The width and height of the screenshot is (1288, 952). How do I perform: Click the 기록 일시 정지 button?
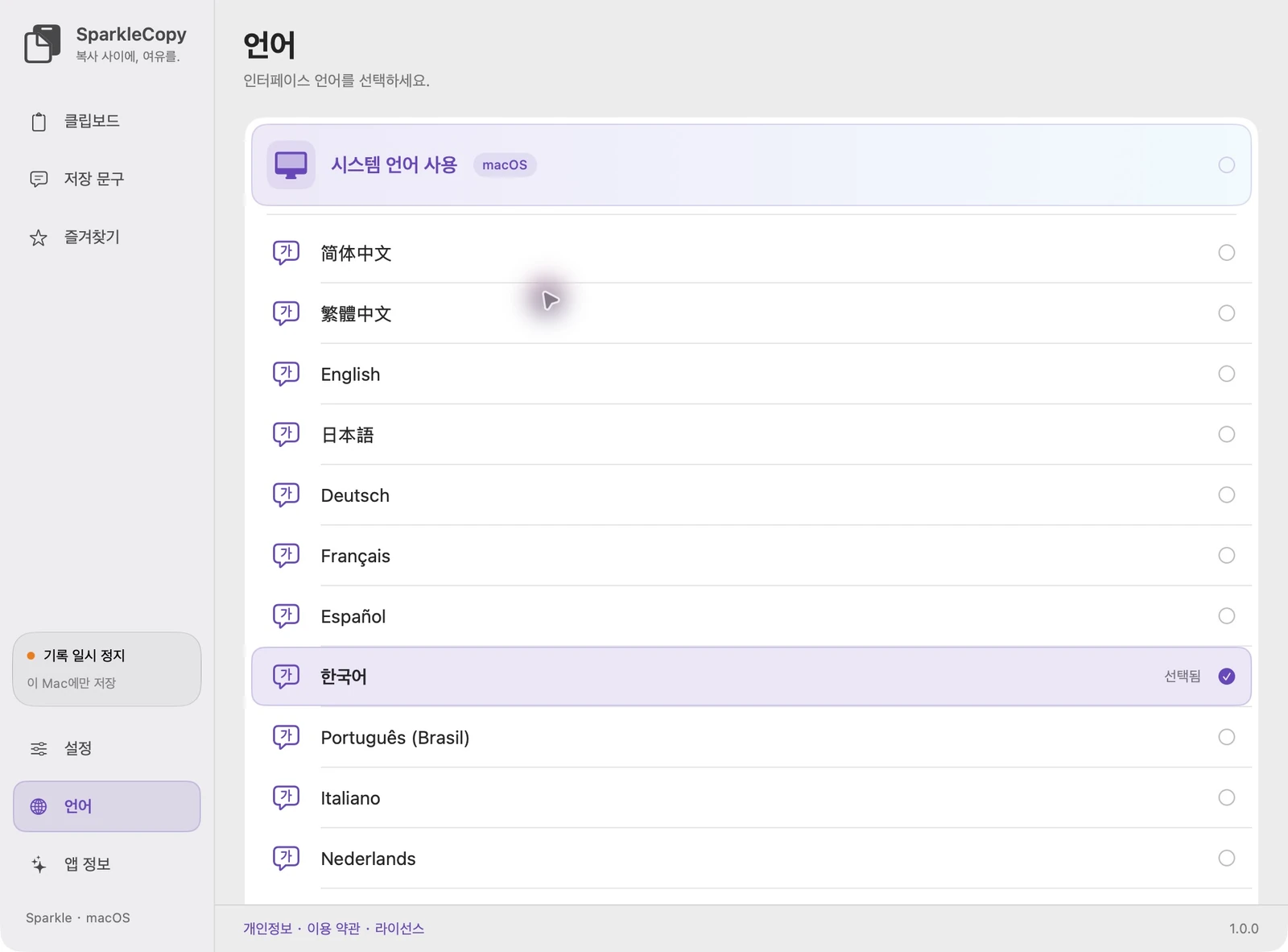106,669
